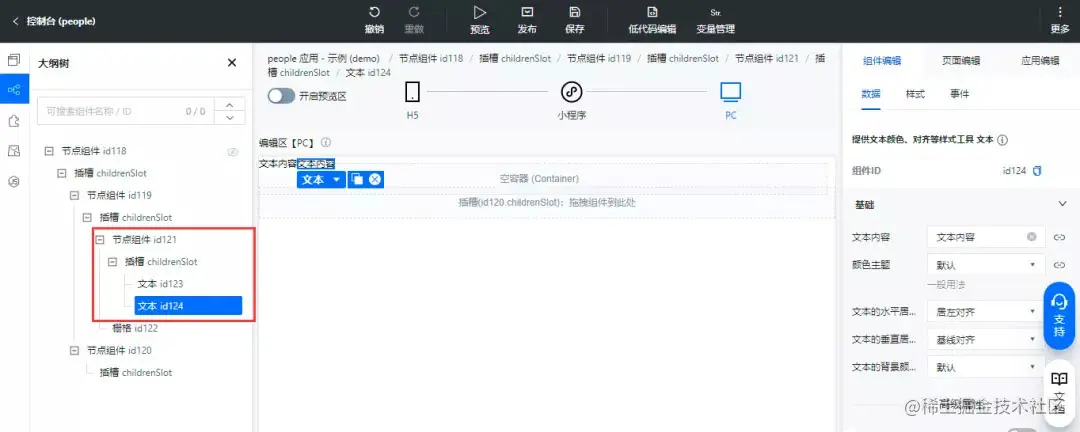This screenshot has width=1080, height=432.
Task: Click breadcrumb 节点组件 id119
Action: tap(599, 59)
